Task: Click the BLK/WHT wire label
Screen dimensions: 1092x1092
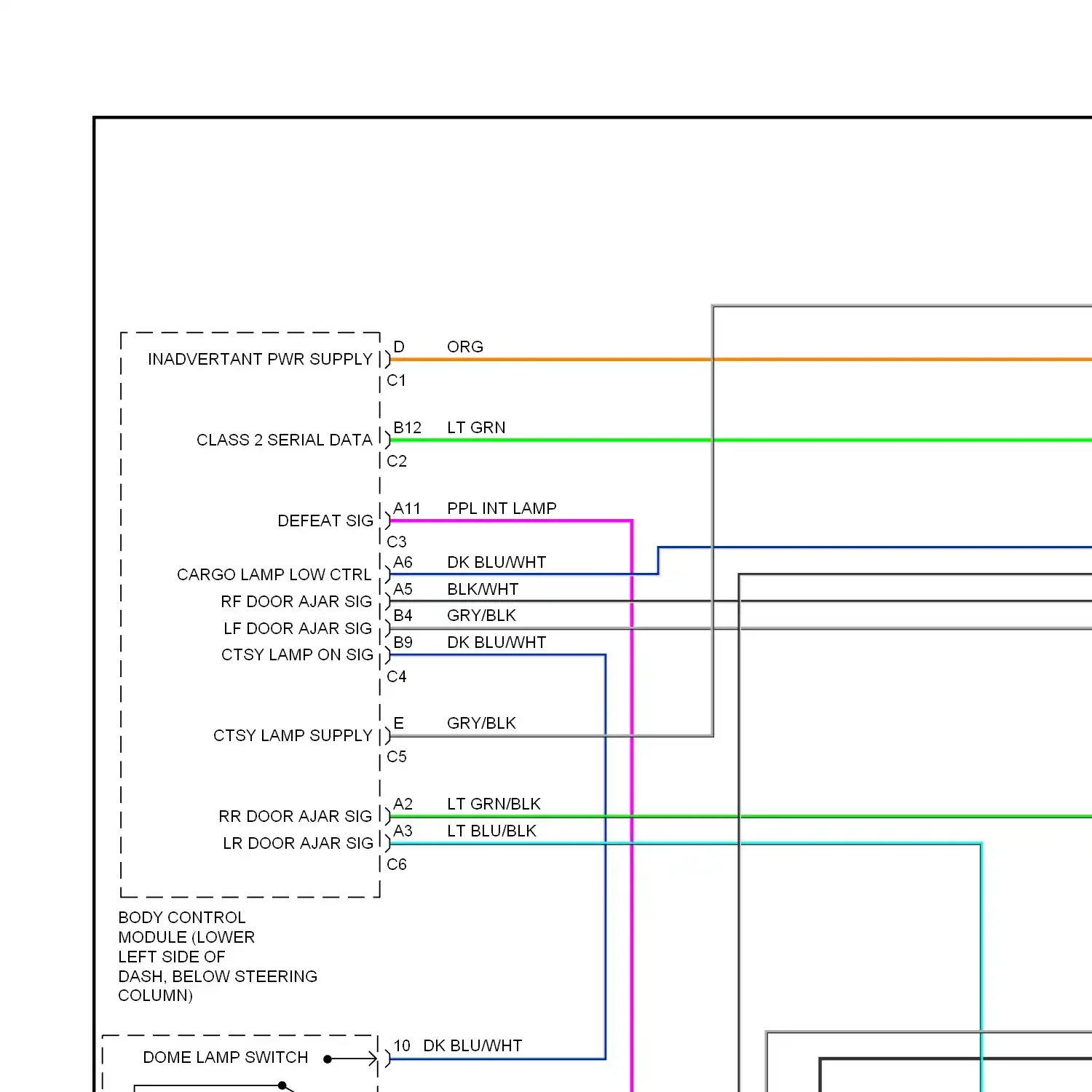Action: click(x=483, y=590)
